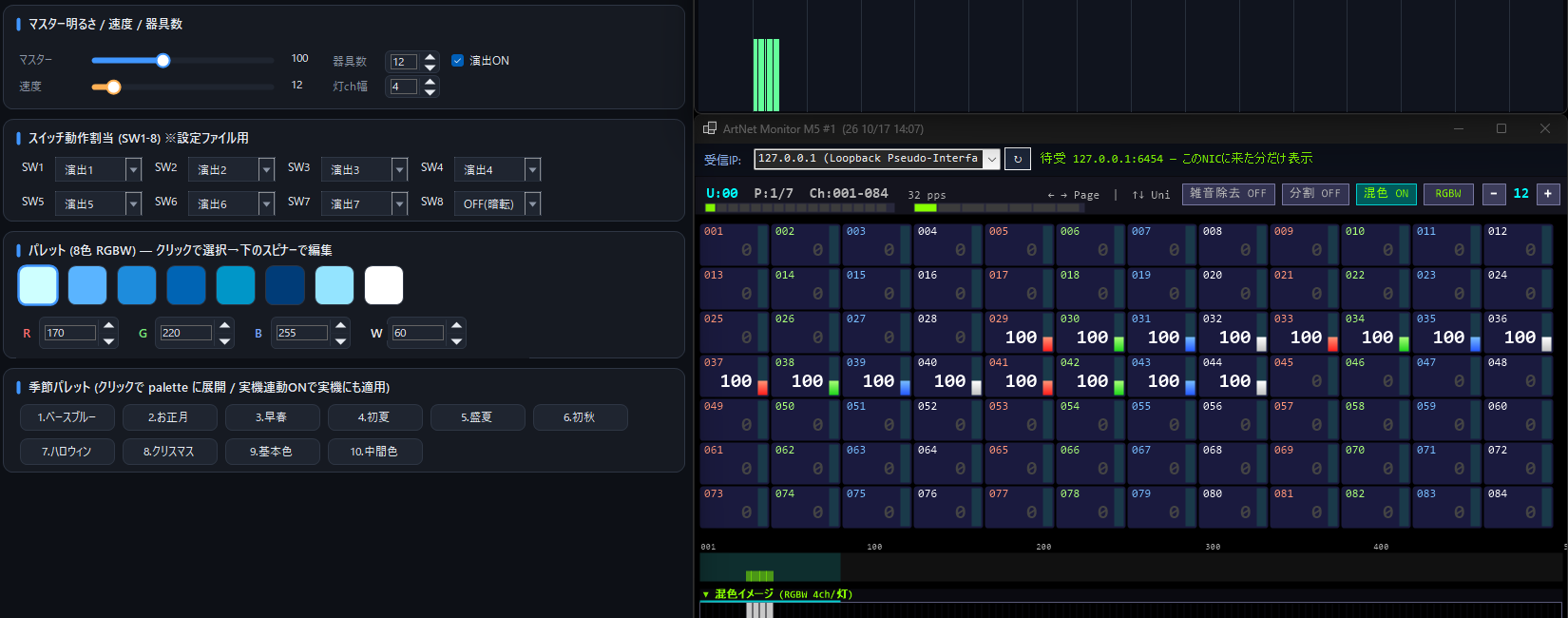Apply the 7.ハロウィン season palette
1568x618 pixels.
tap(67, 451)
